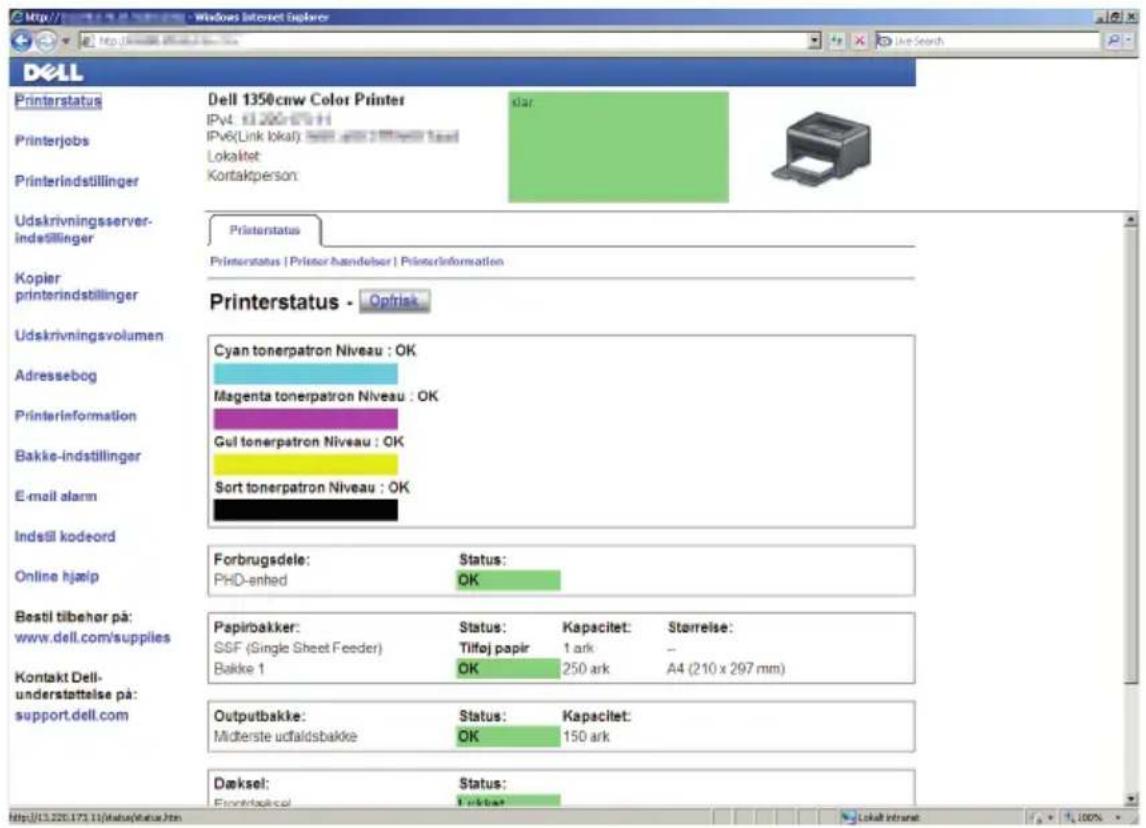The height and width of the screenshot is (828, 1146).
Task: Click the Printerstatus sub-navigation link
Action: [x=245, y=262]
